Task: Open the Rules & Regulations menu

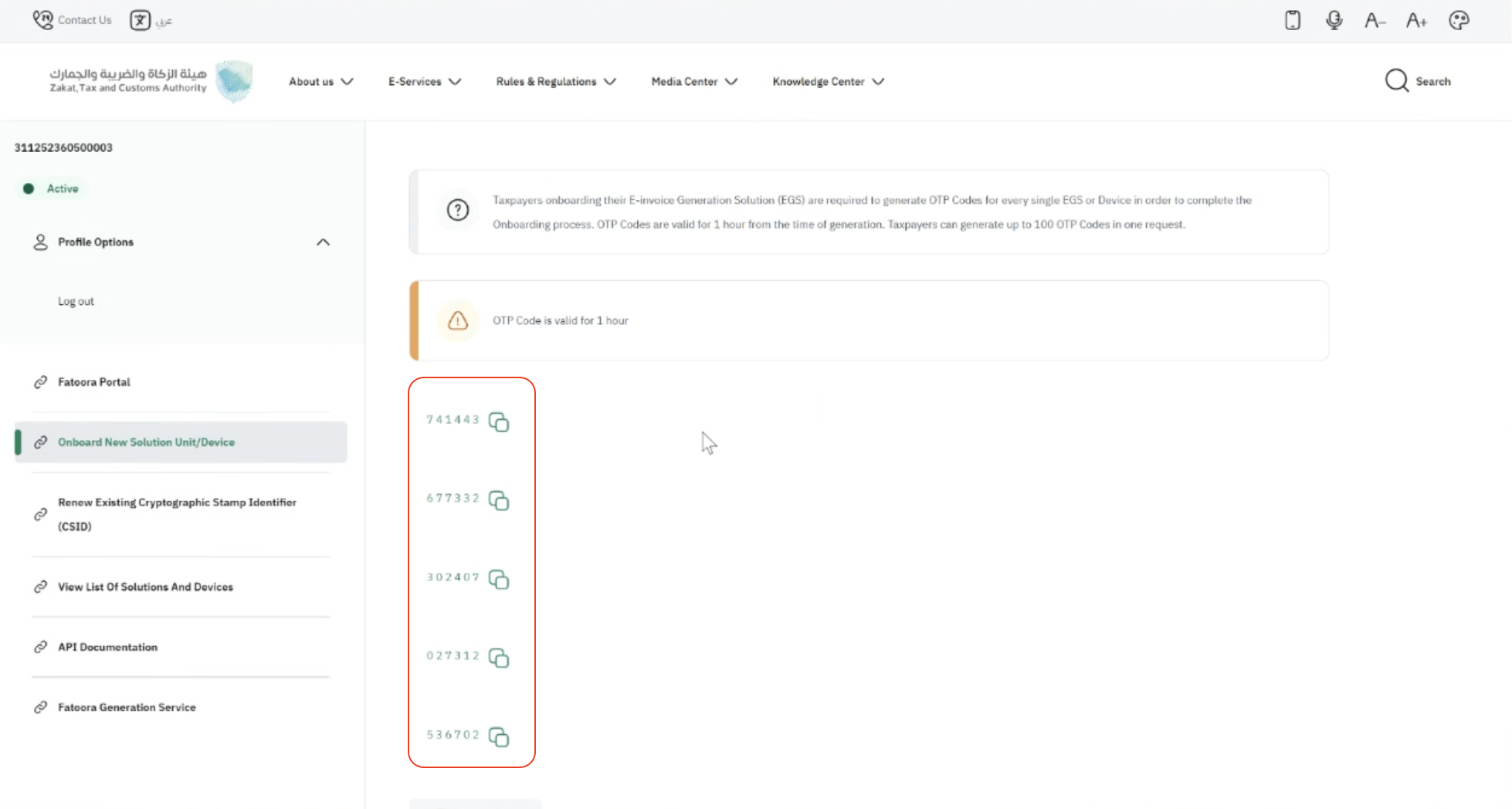Action: tap(555, 82)
